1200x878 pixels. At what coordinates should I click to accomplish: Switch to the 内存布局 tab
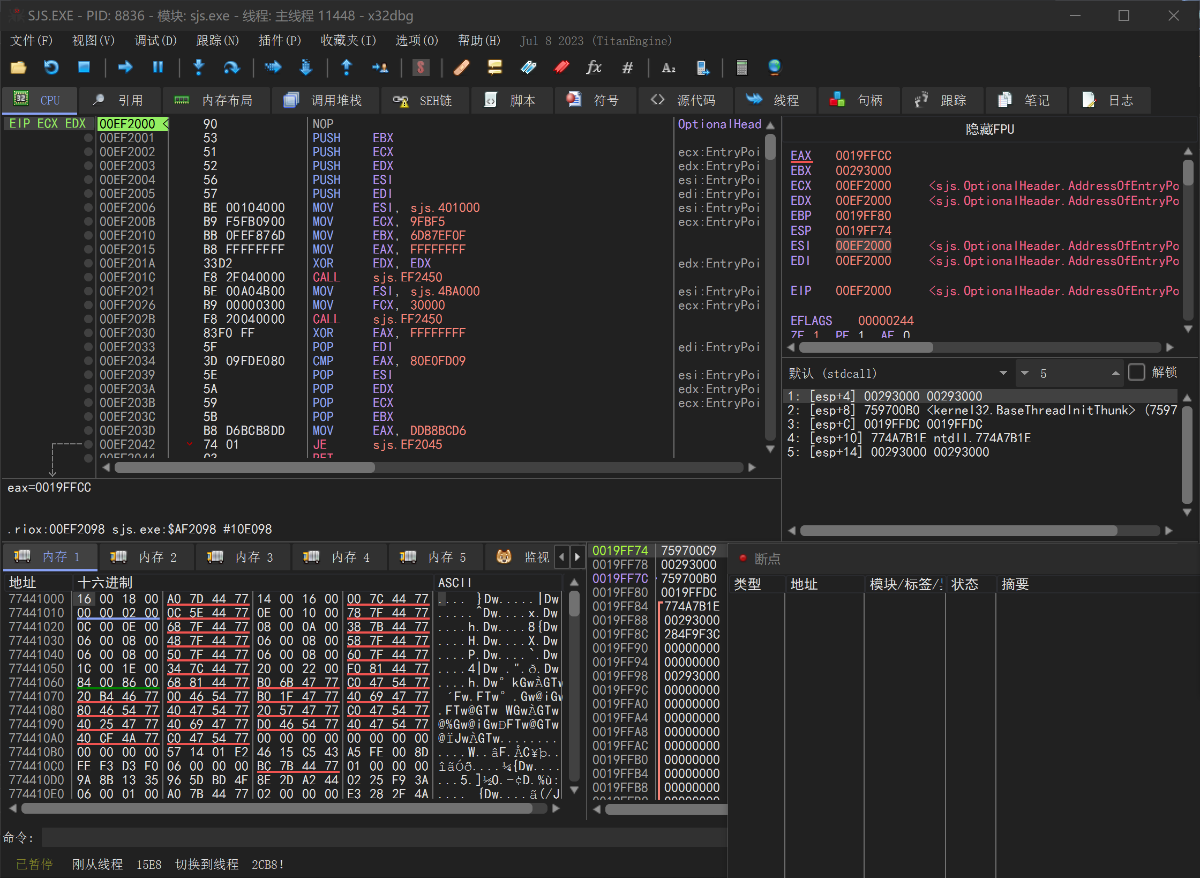(214, 100)
